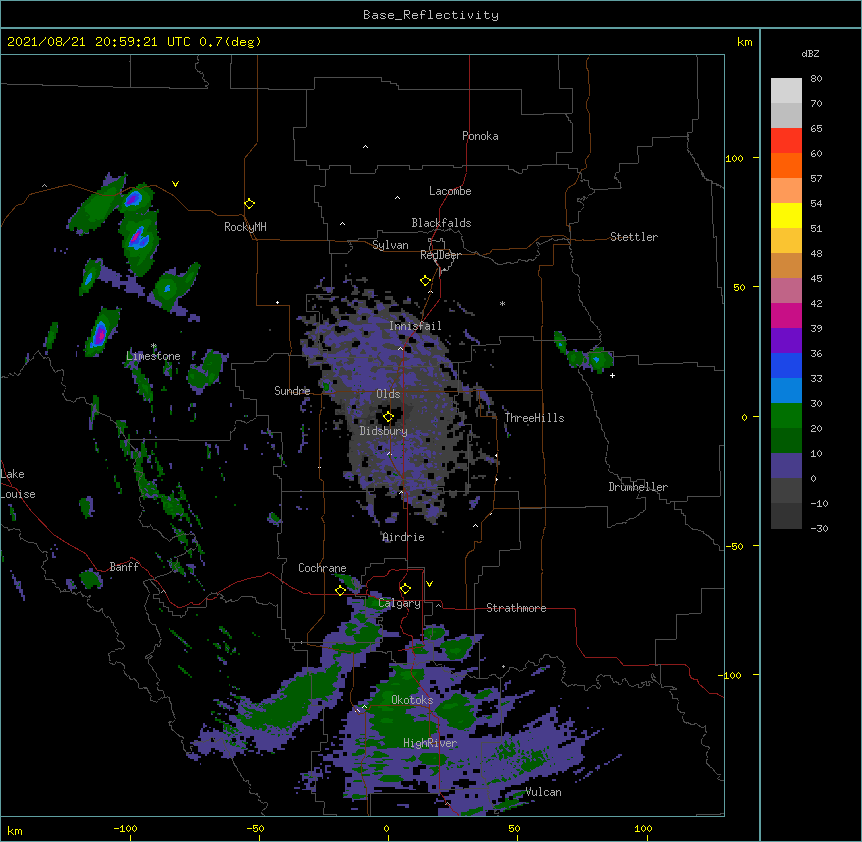Click the -50 tick label on the bottom axis
Screen dimensions: 862x842
click(x=255, y=828)
